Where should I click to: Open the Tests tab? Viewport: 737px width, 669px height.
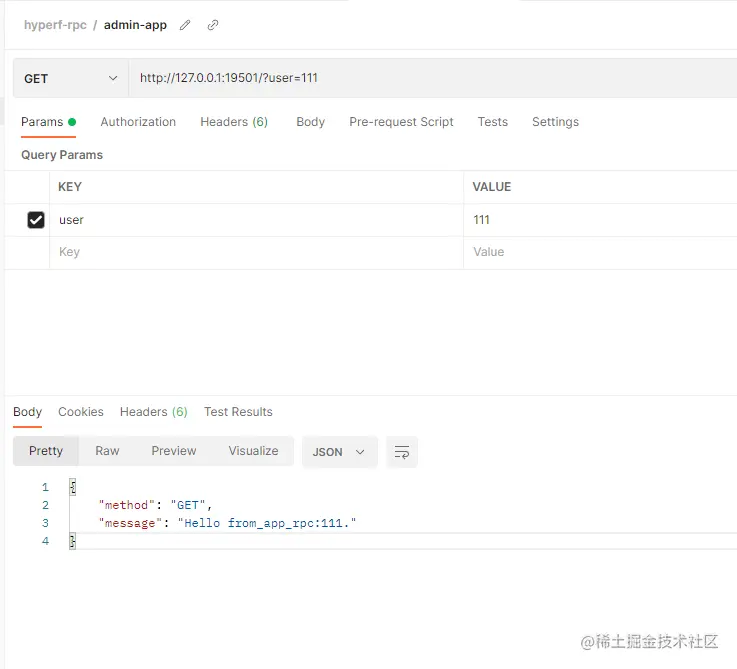point(493,122)
